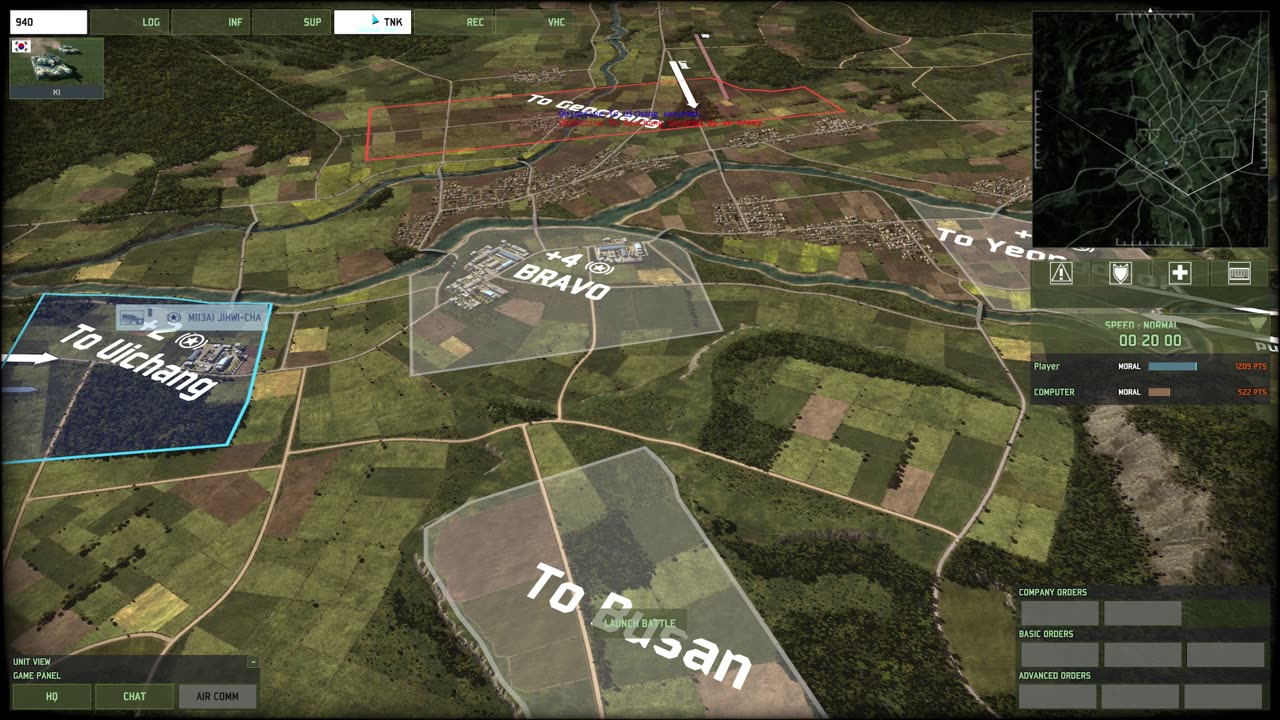1280x720 pixels.
Task: Click the 'SPEED : NORMAL' label
Action: pos(1141,325)
